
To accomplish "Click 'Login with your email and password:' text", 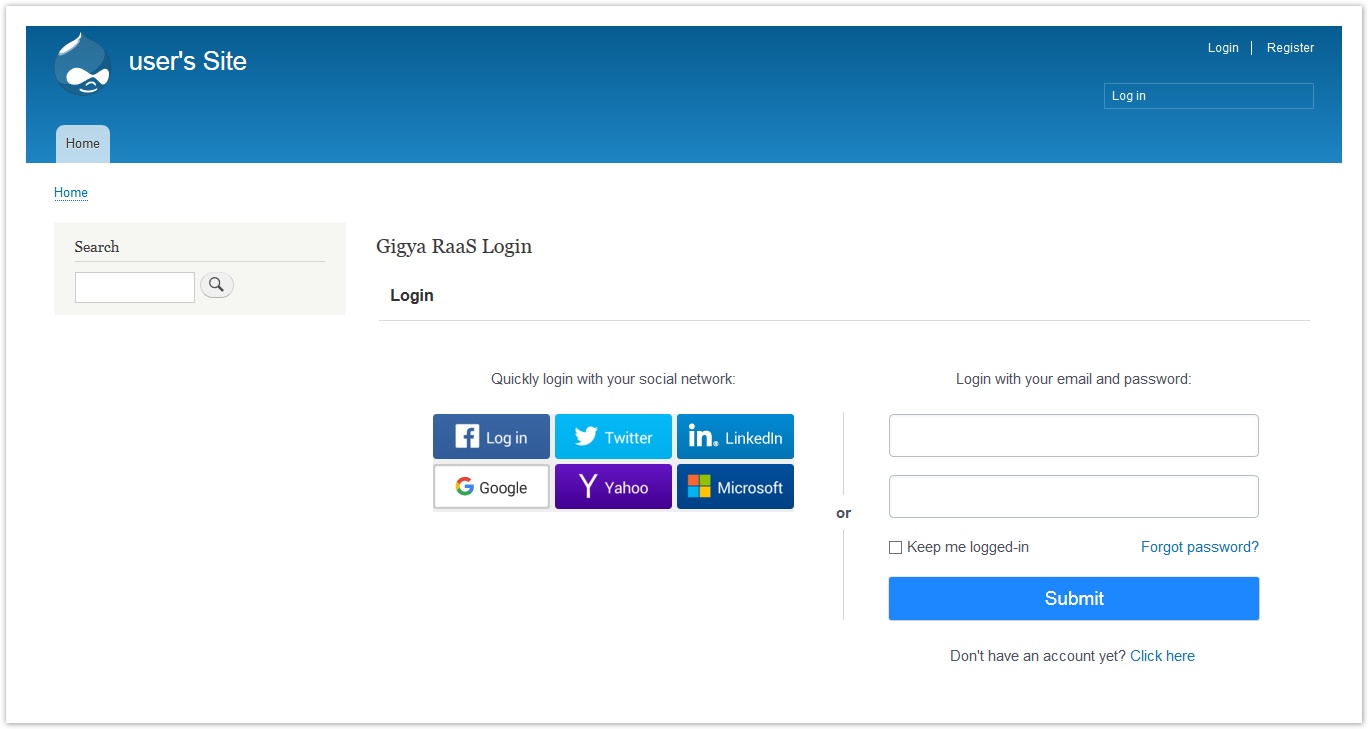I will click(1074, 379).
